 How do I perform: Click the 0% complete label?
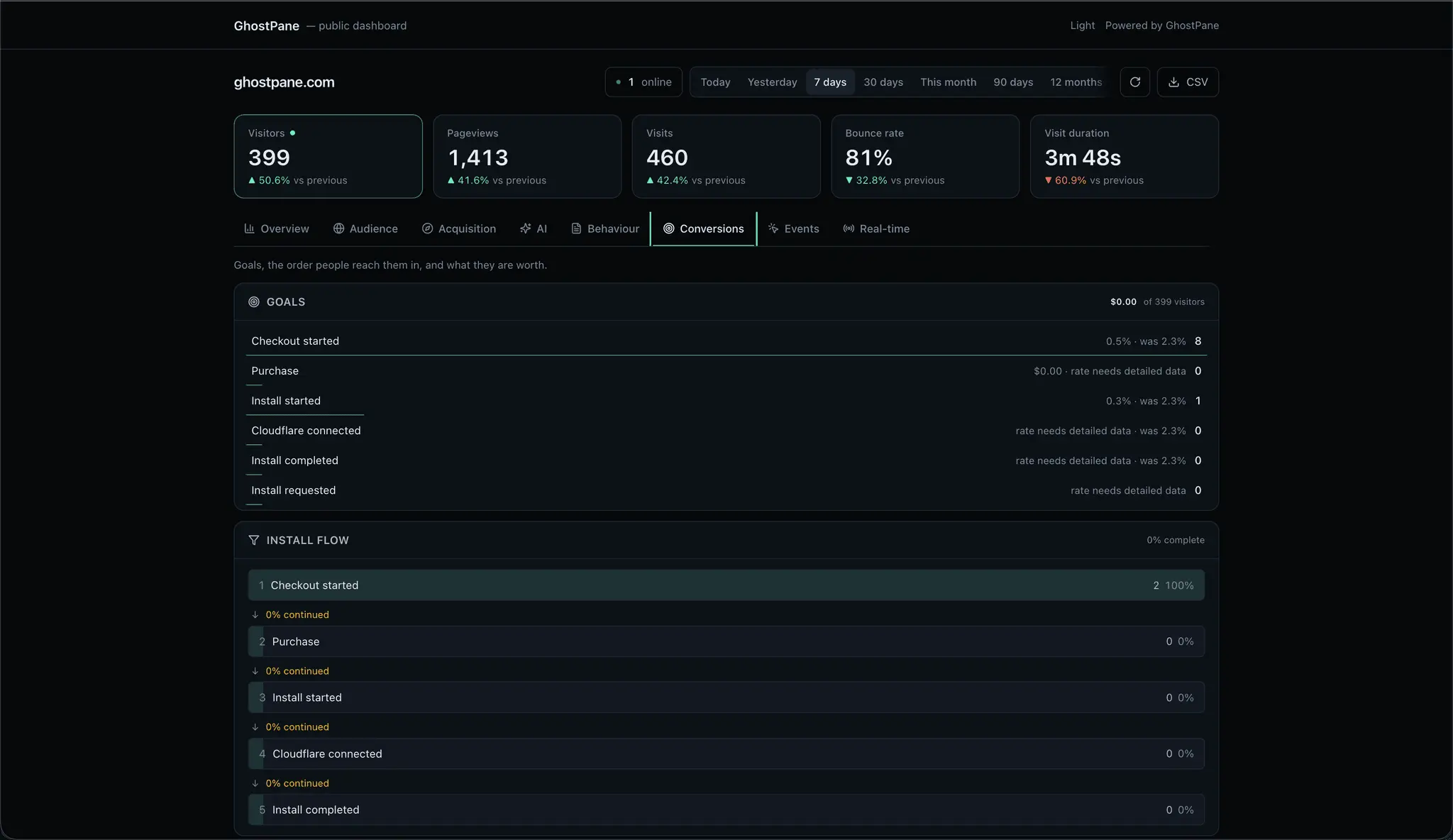pyautogui.click(x=1176, y=540)
